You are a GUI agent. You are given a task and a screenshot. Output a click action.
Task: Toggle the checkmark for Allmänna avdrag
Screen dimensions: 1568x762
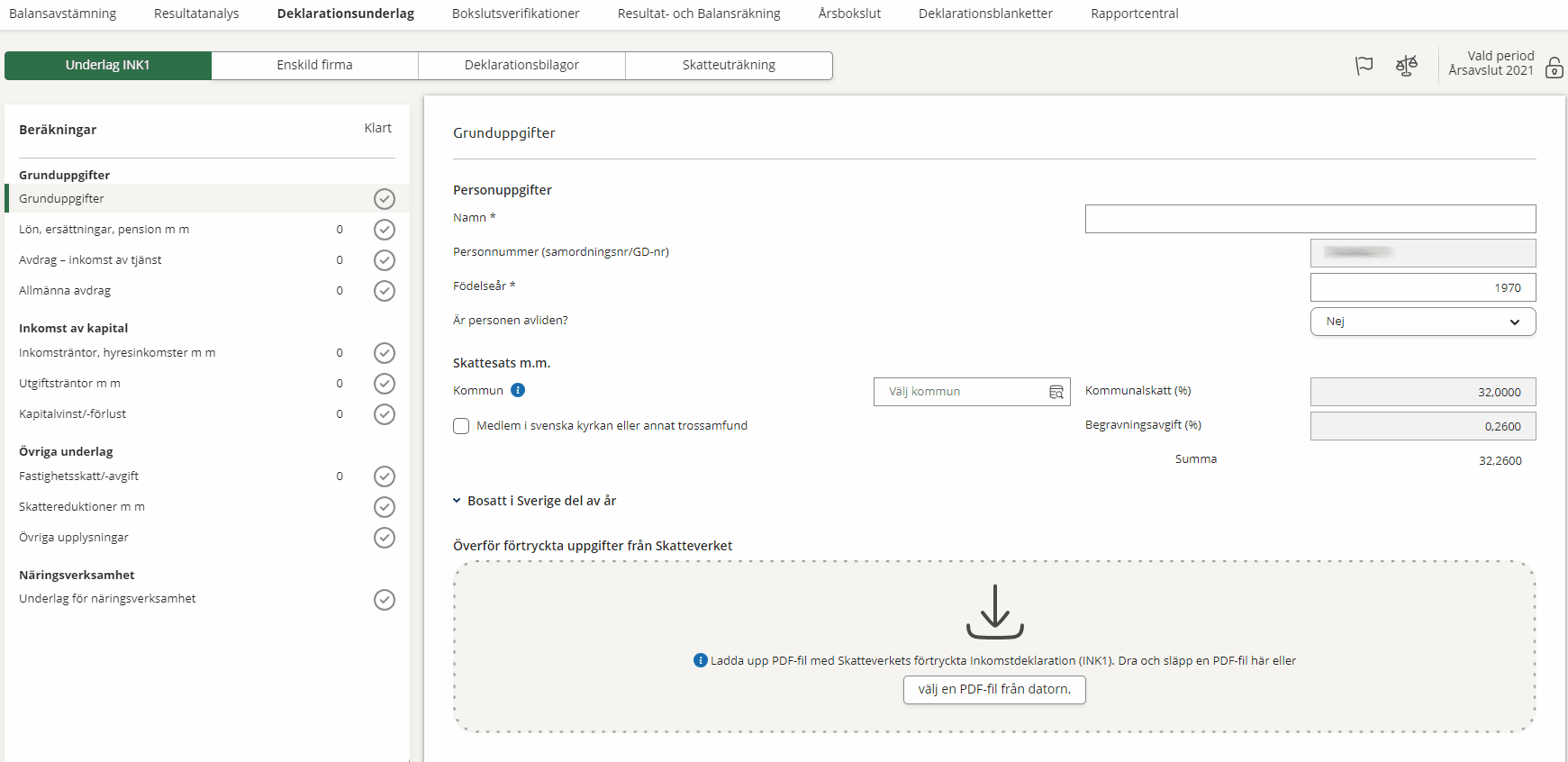pos(385,291)
